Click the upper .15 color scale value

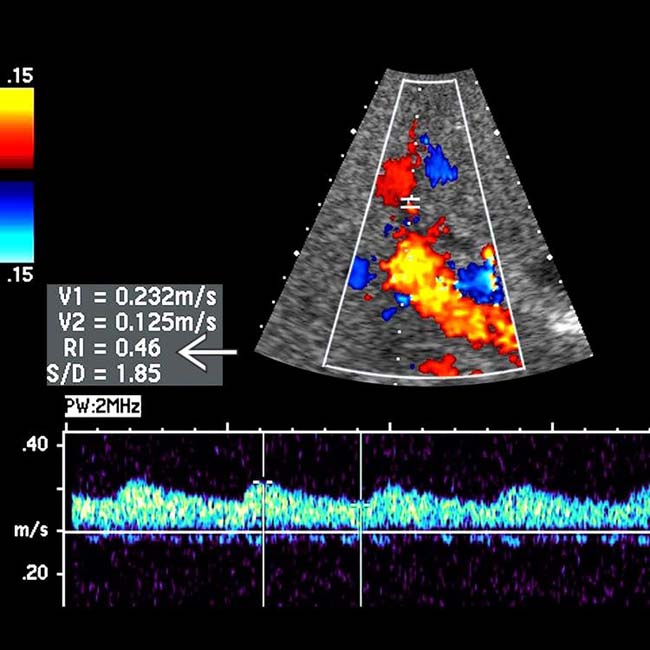tap(19, 76)
